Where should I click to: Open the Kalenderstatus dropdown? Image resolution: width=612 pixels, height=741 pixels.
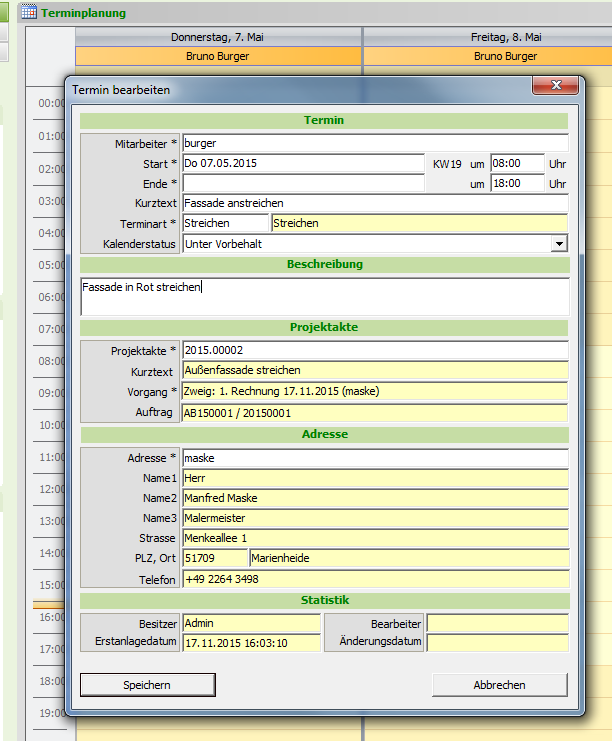point(559,243)
